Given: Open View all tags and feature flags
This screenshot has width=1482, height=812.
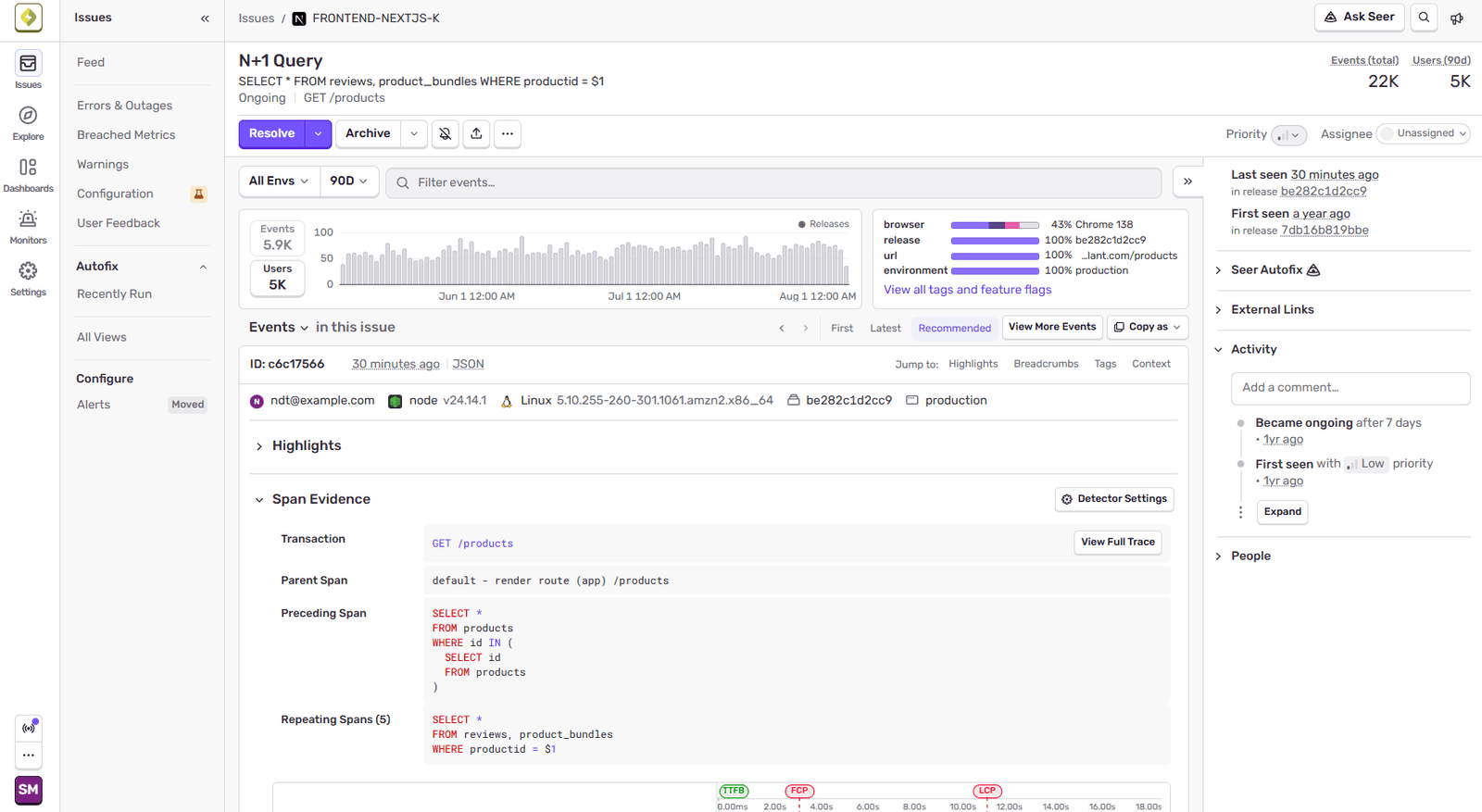Looking at the screenshot, I should [968, 290].
